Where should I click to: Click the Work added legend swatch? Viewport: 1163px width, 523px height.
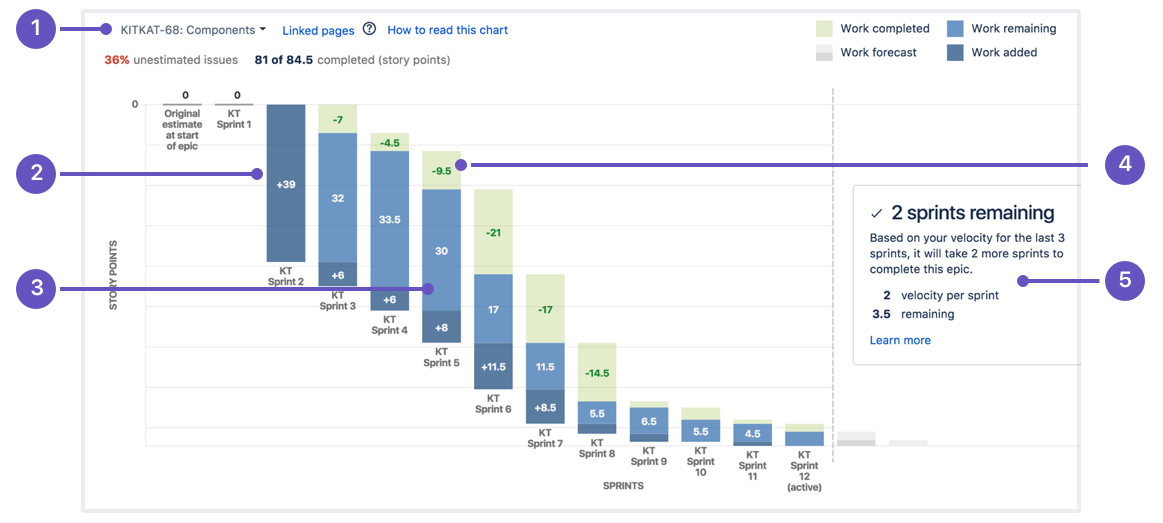(x=955, y=53)
